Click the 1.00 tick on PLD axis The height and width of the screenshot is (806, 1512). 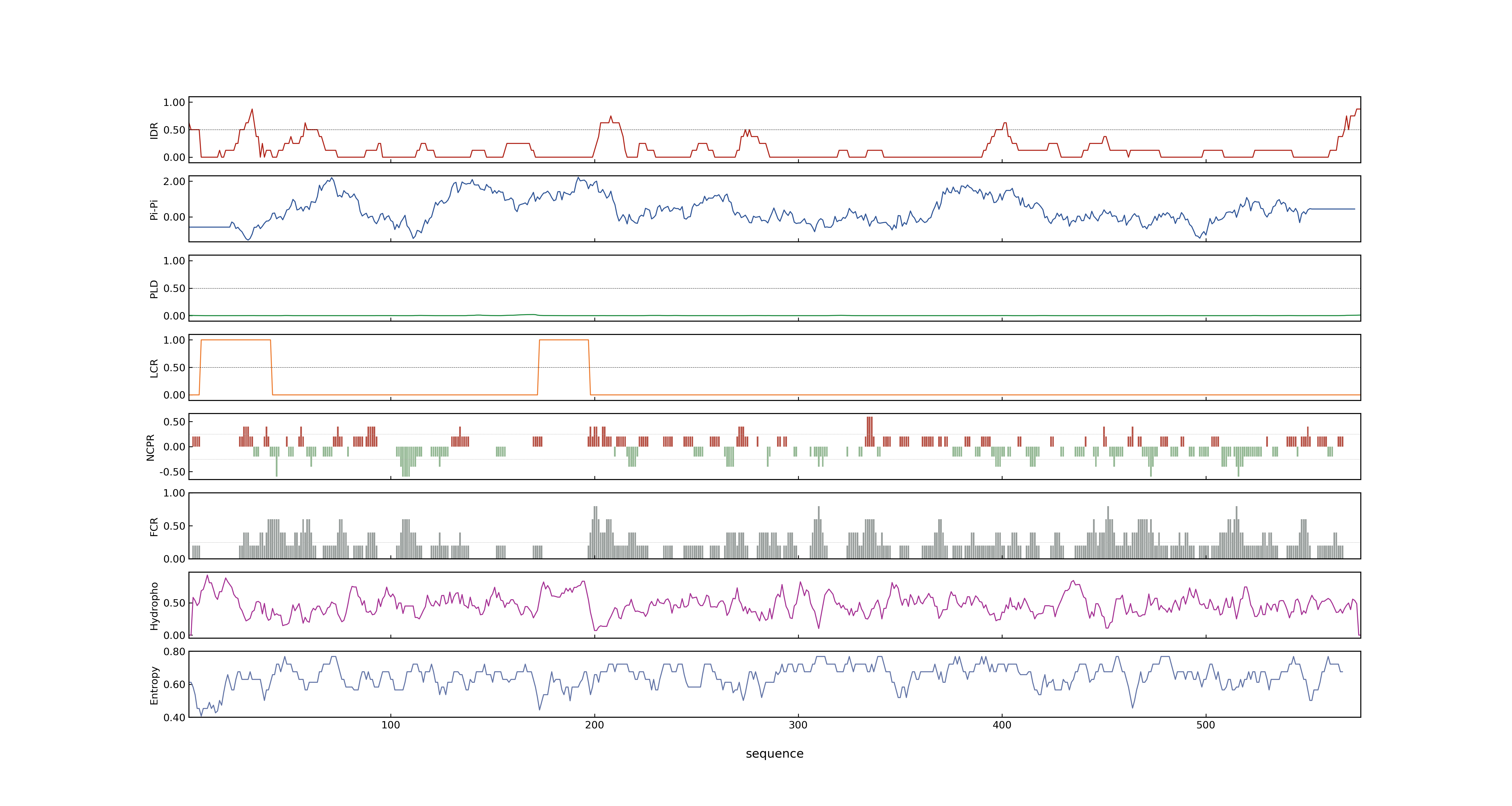coord(174,261)
